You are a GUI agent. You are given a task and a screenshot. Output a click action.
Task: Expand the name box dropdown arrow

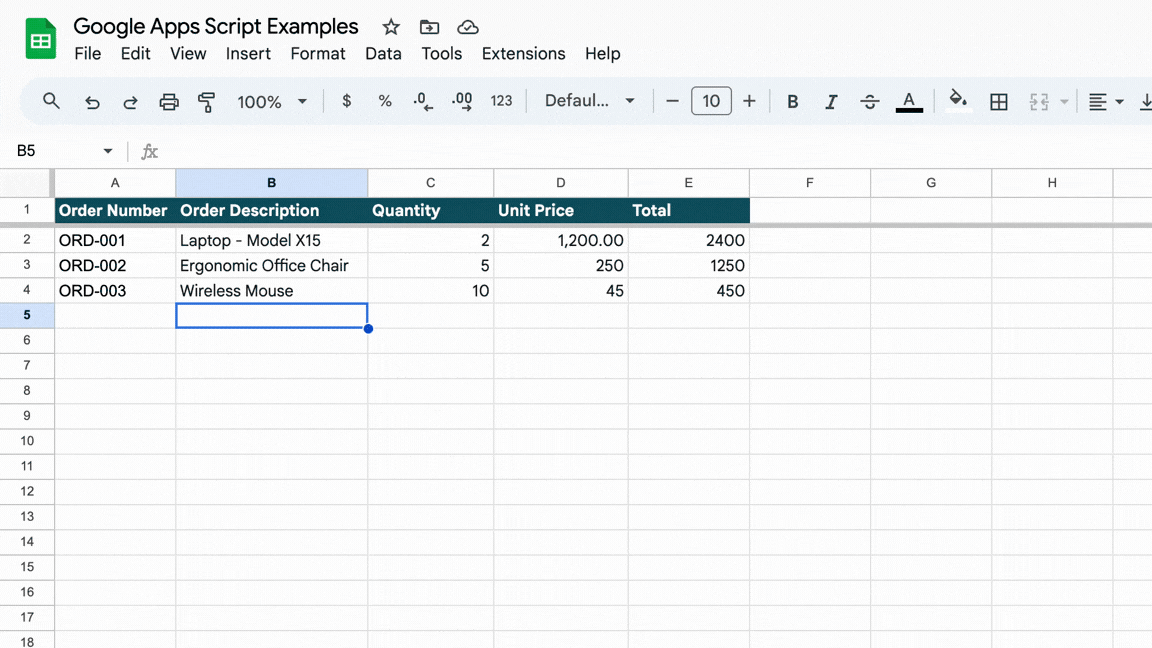click(x=108, y=151)
